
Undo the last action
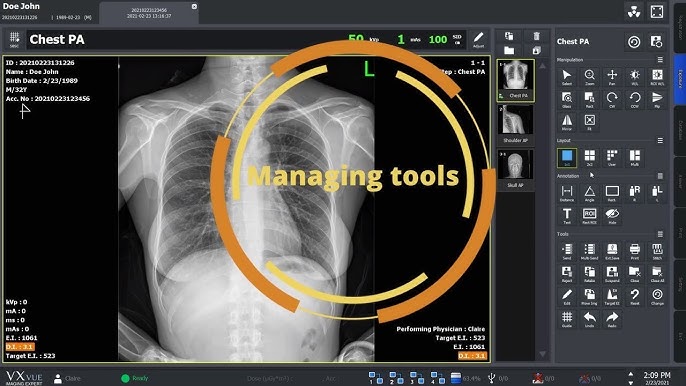coord(589,319)
